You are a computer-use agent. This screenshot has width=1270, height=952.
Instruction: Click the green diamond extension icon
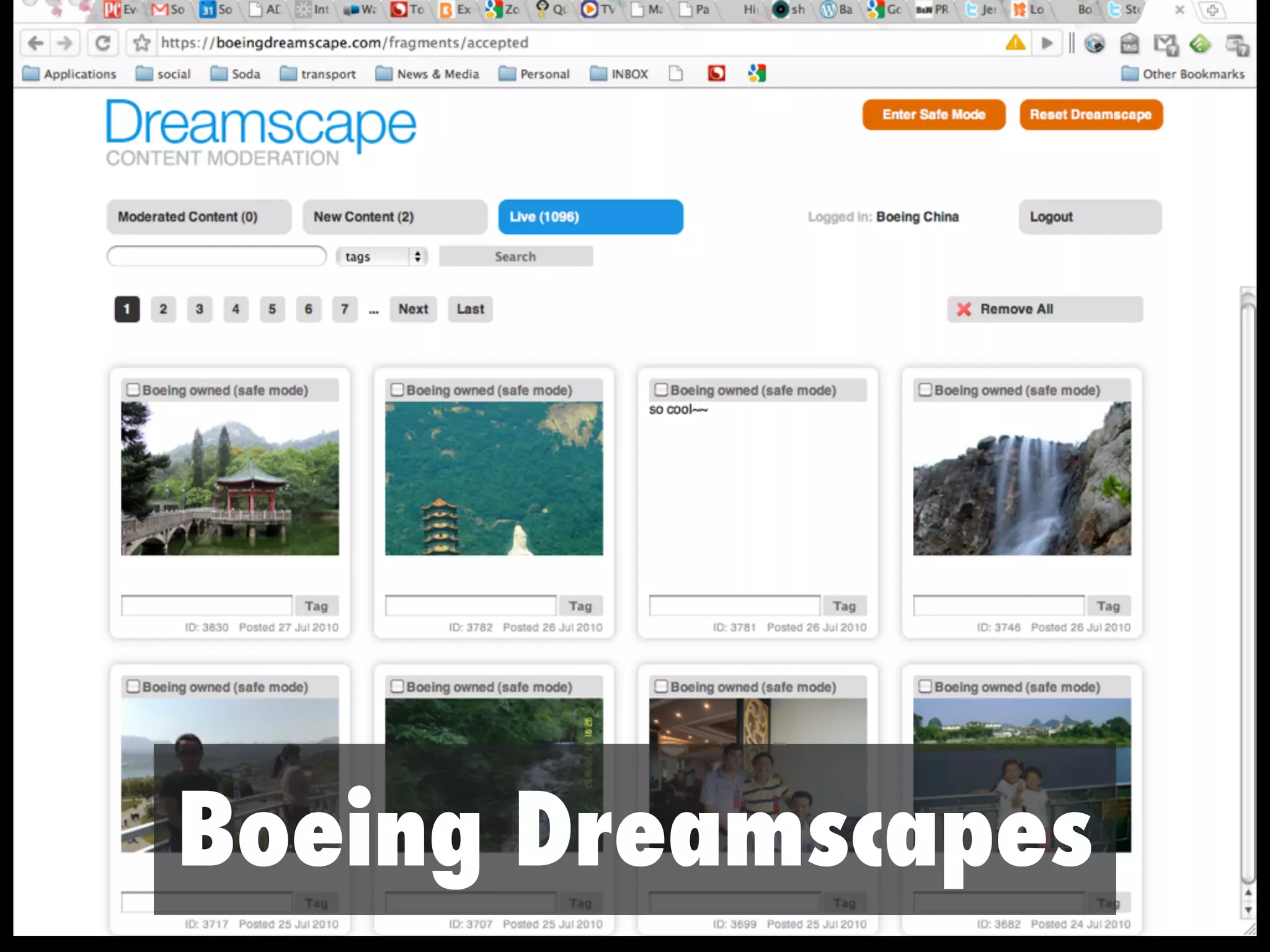[1200, 43]
